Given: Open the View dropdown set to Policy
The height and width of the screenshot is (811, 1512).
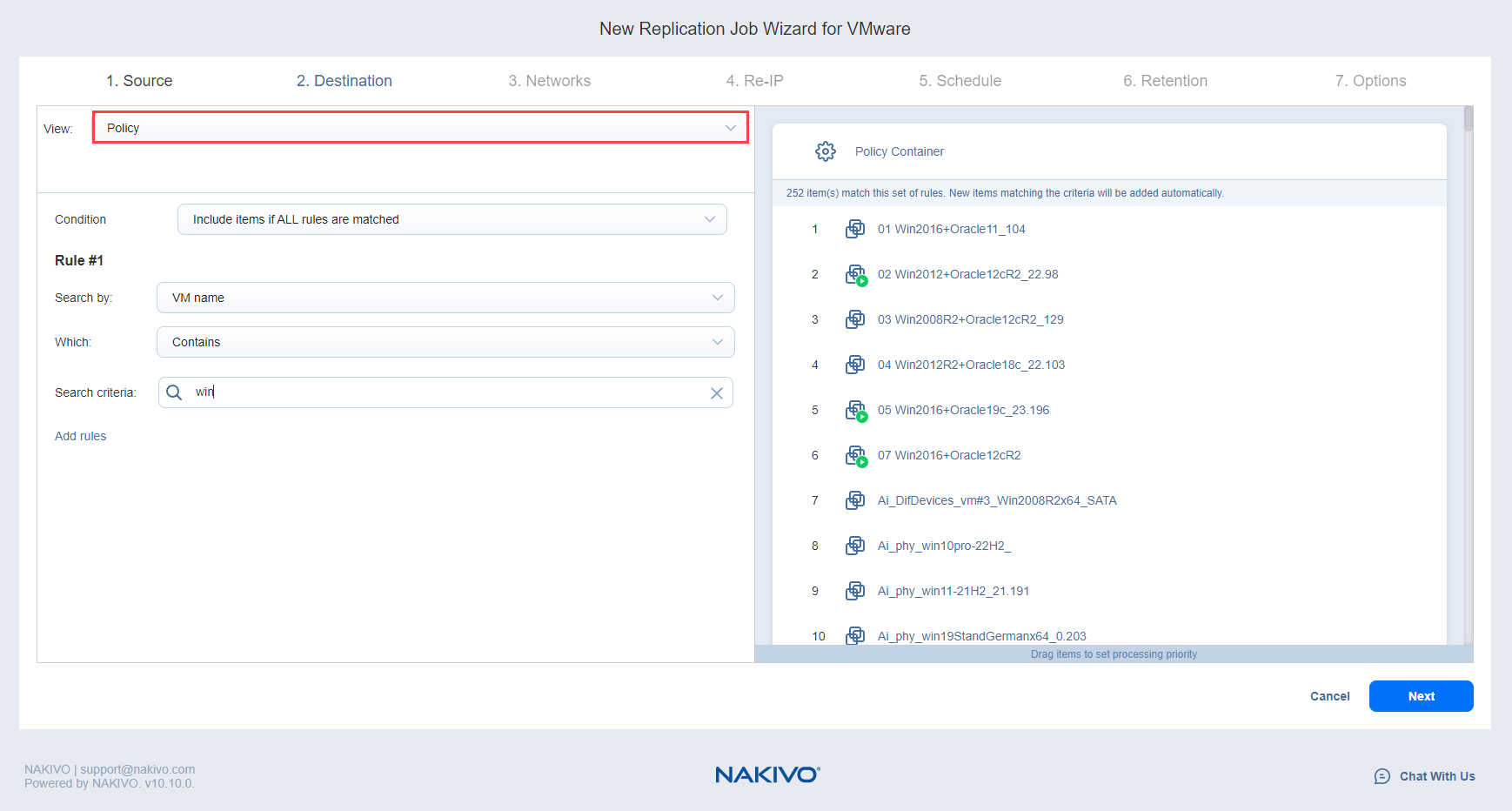Looking at the screenshot, I should 420,128.
